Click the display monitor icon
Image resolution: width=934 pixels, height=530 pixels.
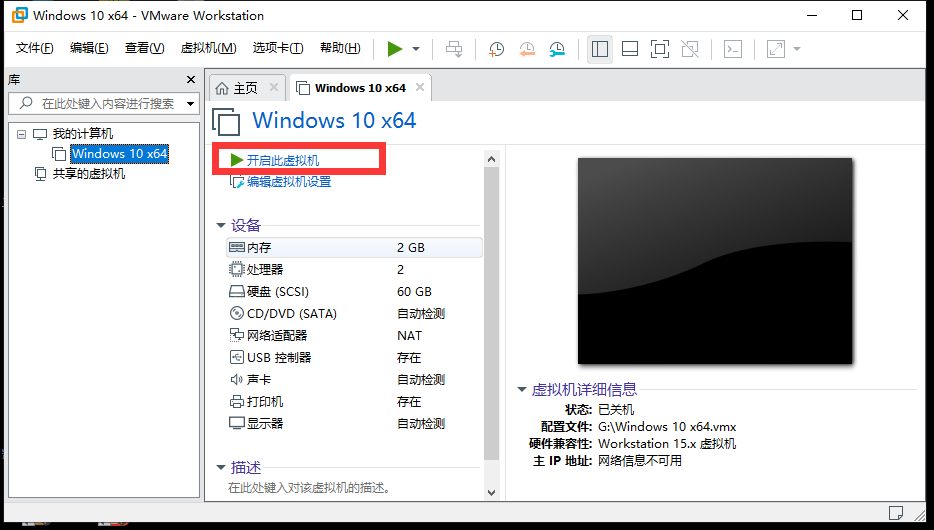click(x=237, y=423)
